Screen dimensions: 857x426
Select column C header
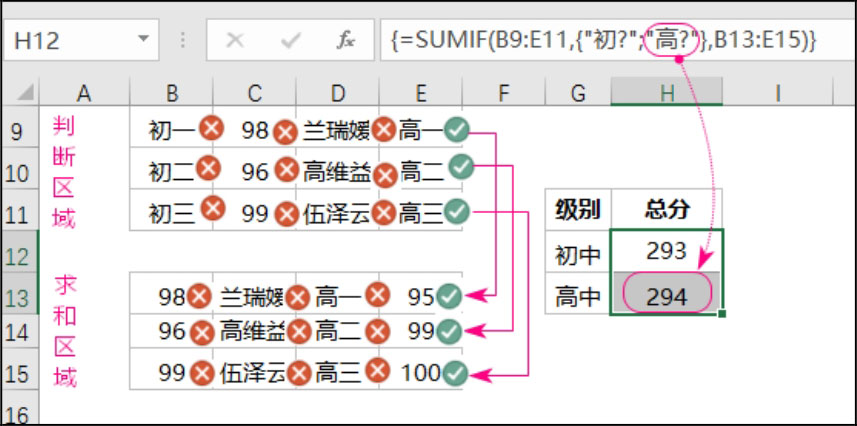255,93
